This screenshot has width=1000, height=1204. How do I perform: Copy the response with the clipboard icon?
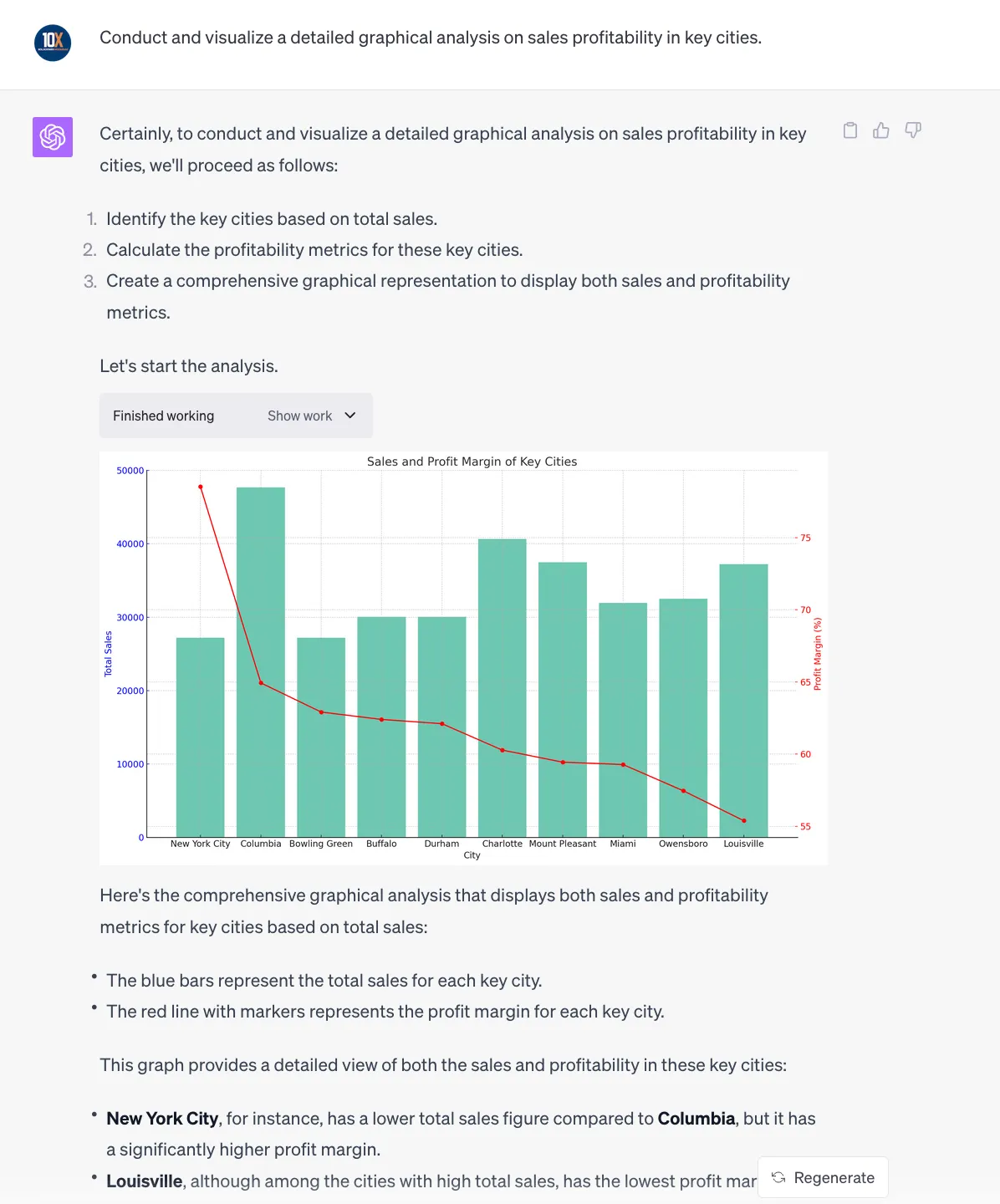point(850,130)
